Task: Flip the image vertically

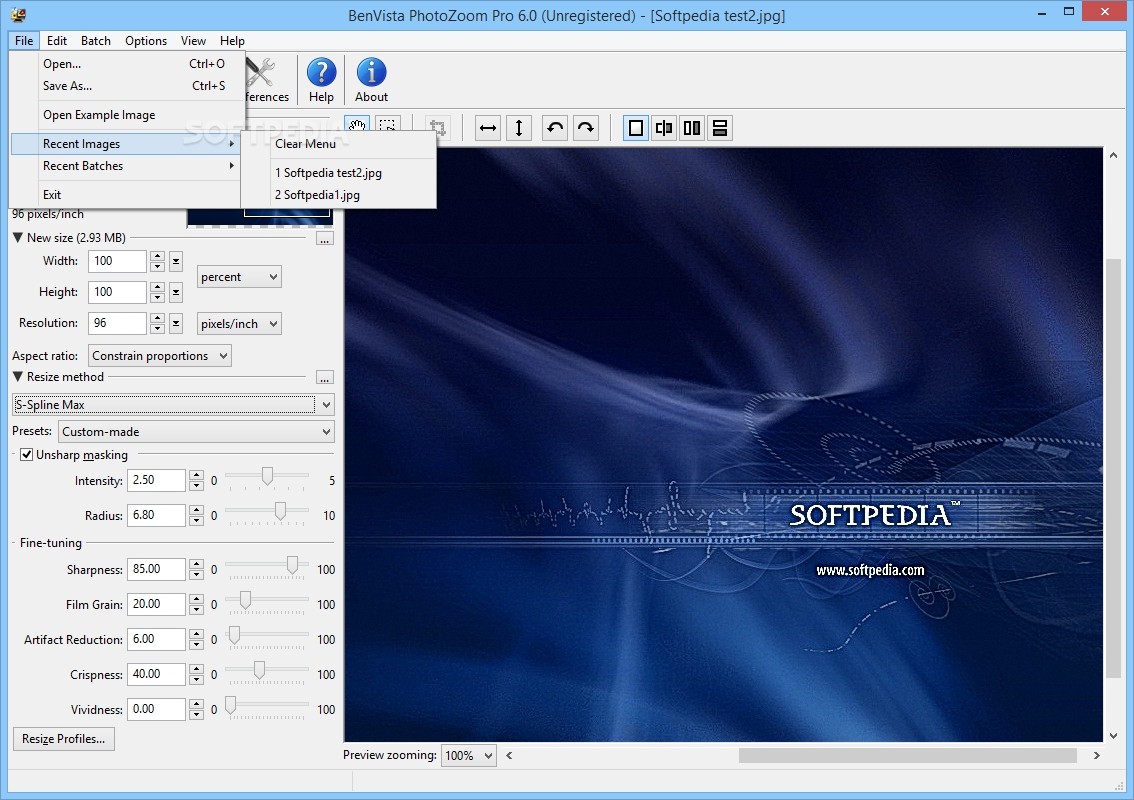Action: point(519,129)
